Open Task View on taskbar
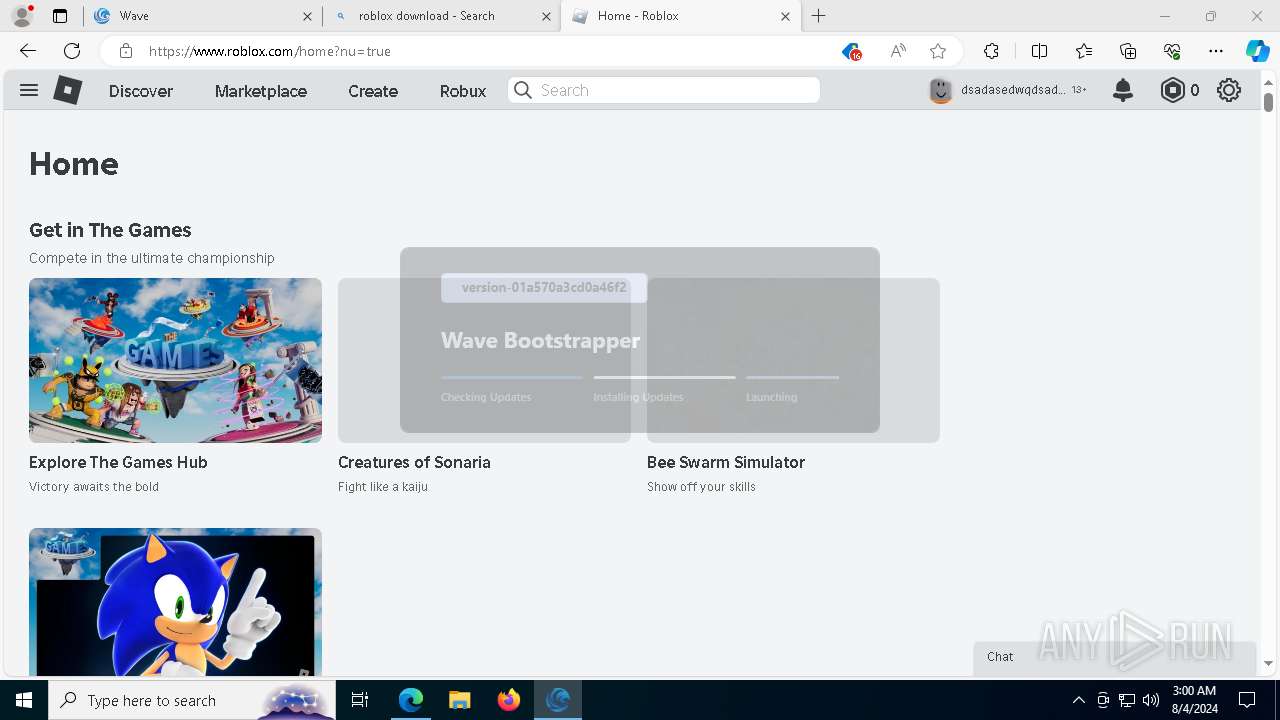Viewport: 1280px width, 720px height. (360, 700)
